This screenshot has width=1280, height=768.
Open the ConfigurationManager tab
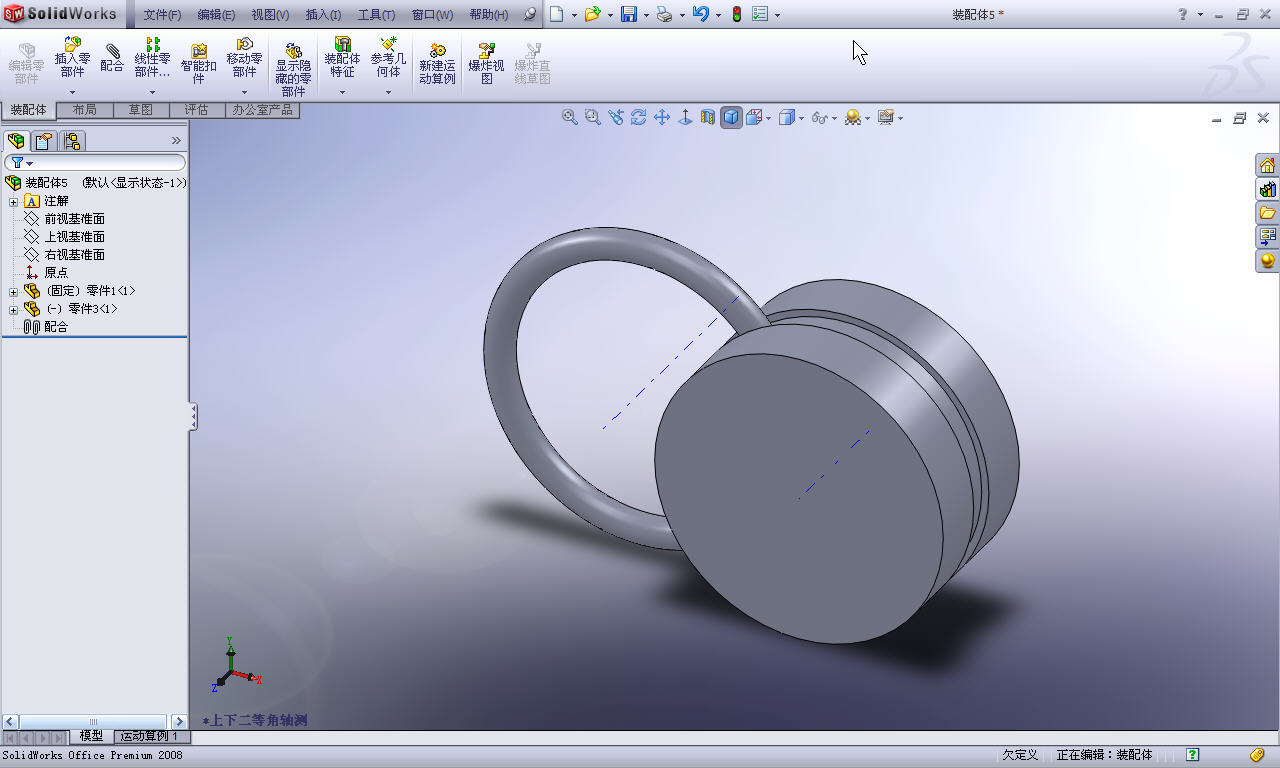(x=73, y=141)
